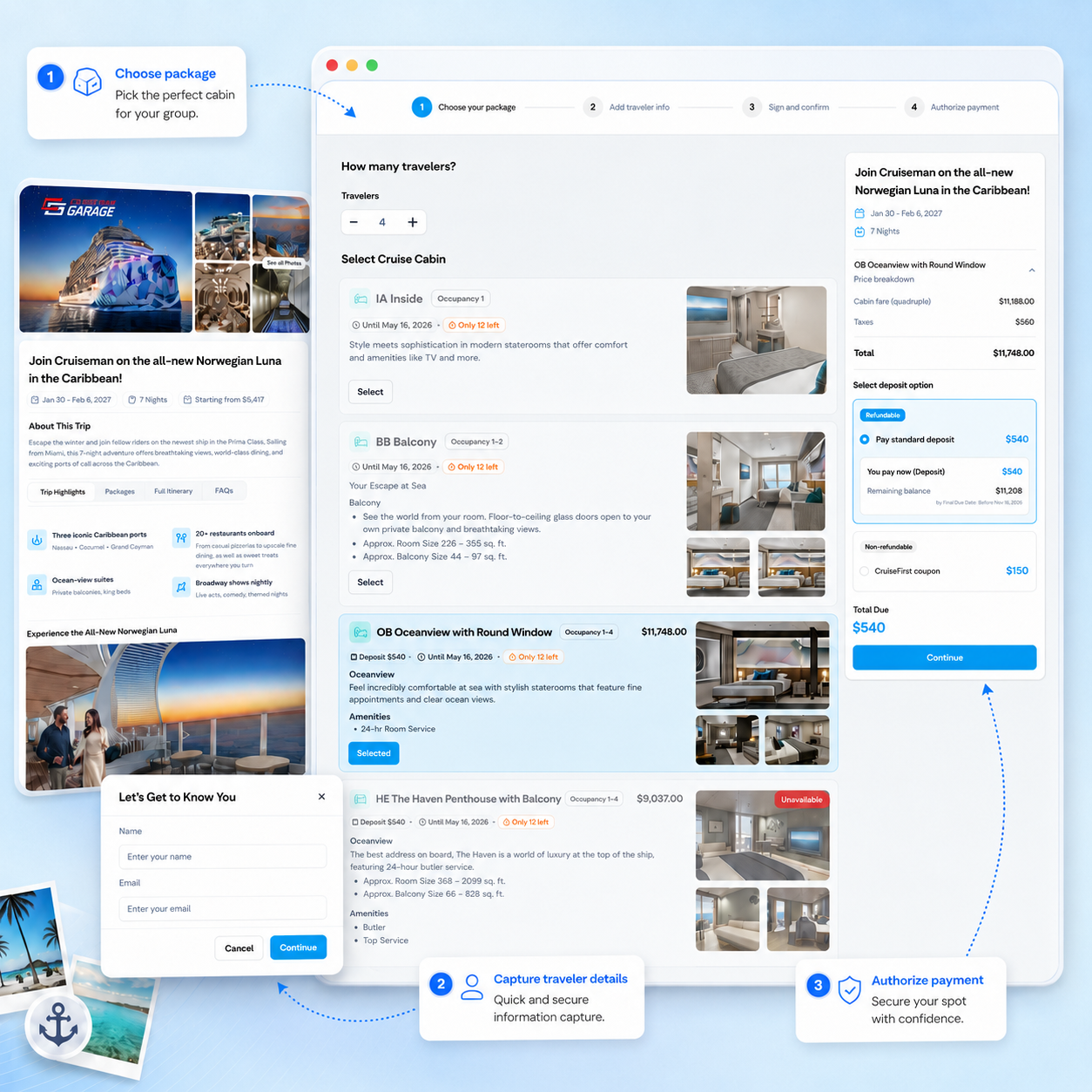The height and width of the screenshot is (1092, 1092).
Task: Click the $11,748.00 price on OB Oceanview
Action: (x=664, y=632)
